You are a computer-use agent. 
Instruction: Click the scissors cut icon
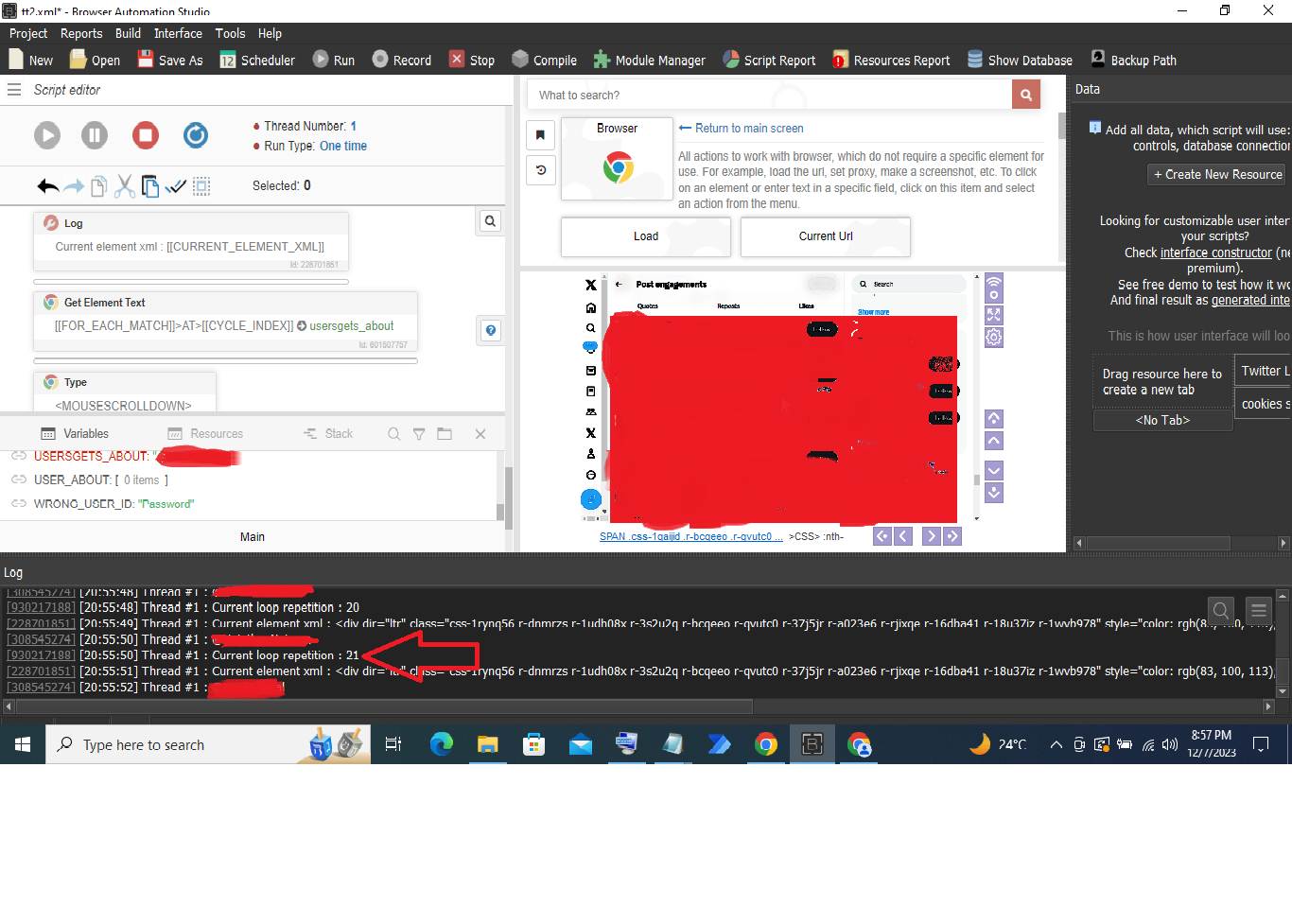coord(124,186)
